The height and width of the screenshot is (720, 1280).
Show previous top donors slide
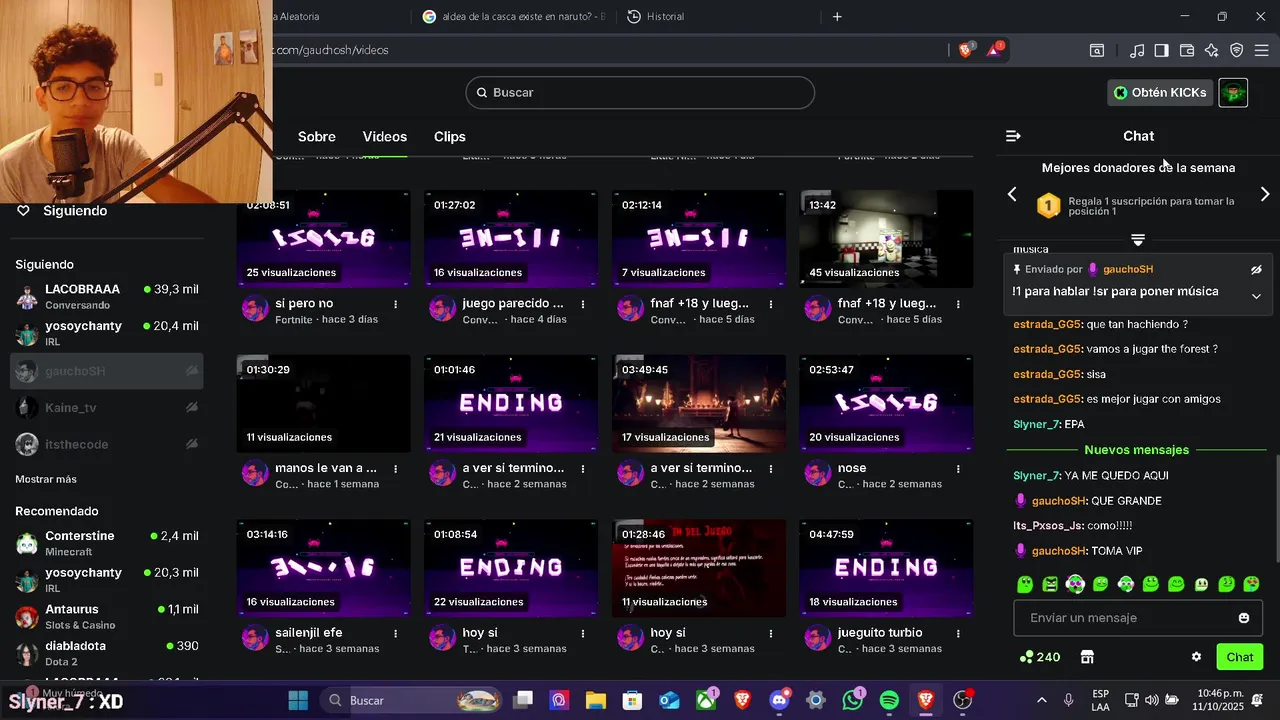[1012, 194]
